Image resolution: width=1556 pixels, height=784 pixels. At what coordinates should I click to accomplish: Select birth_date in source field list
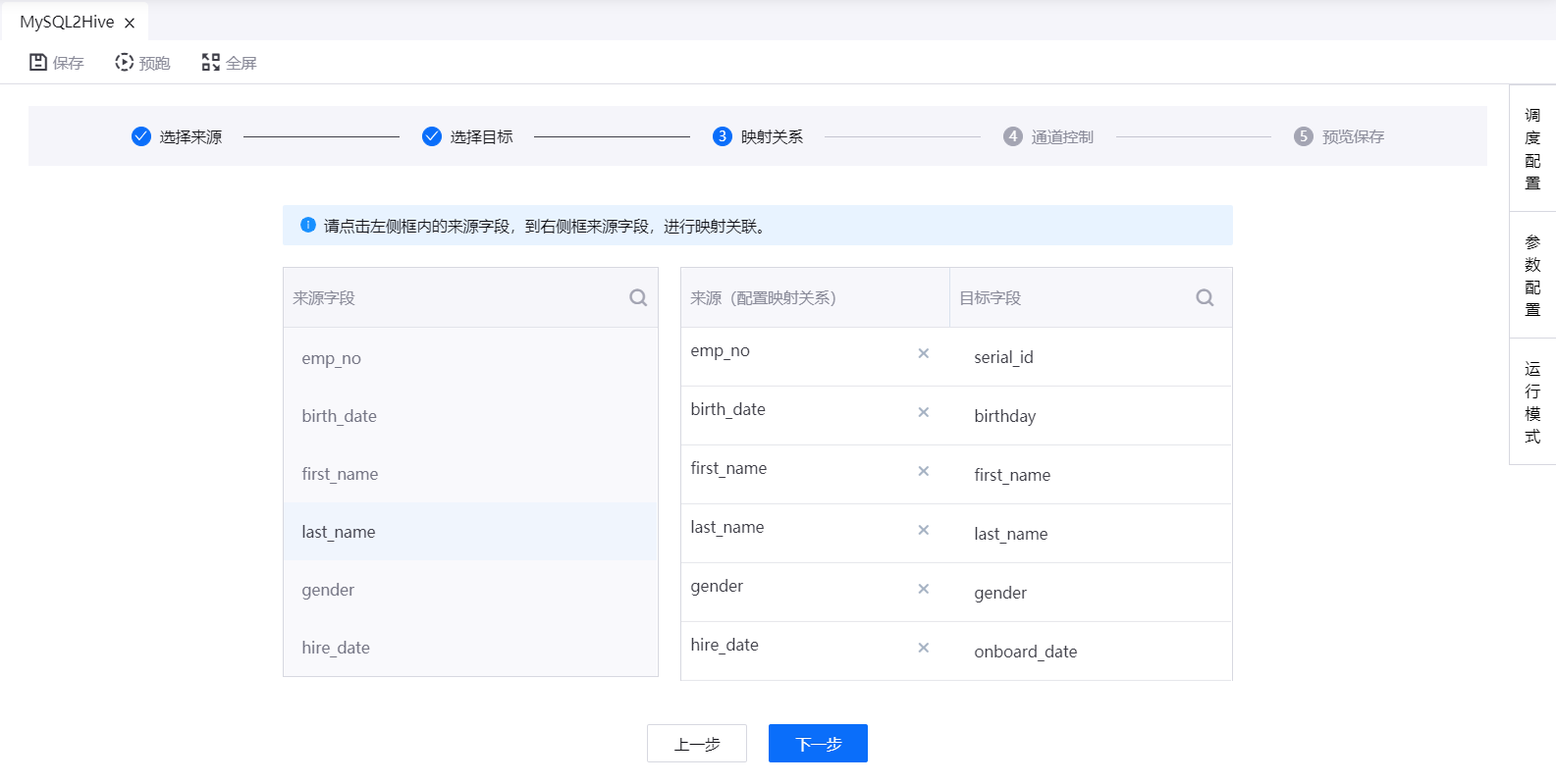pos(470,416)
